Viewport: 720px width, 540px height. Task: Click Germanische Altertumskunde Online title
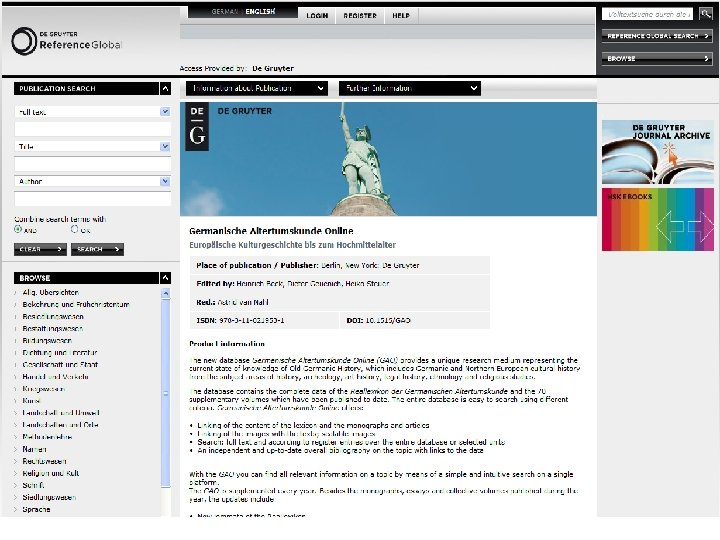coord(271,231)
